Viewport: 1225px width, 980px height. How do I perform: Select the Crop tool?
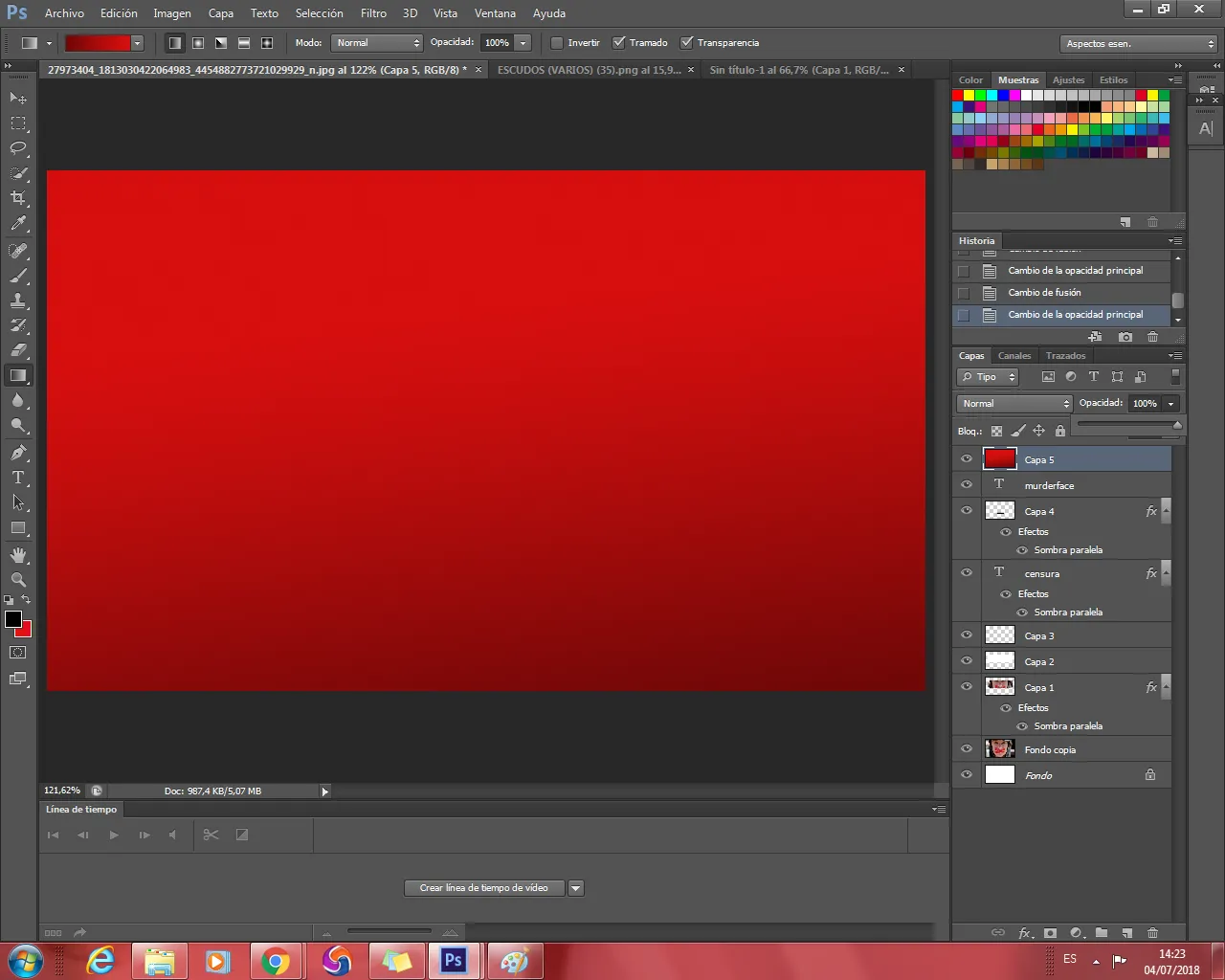(18, 198)
